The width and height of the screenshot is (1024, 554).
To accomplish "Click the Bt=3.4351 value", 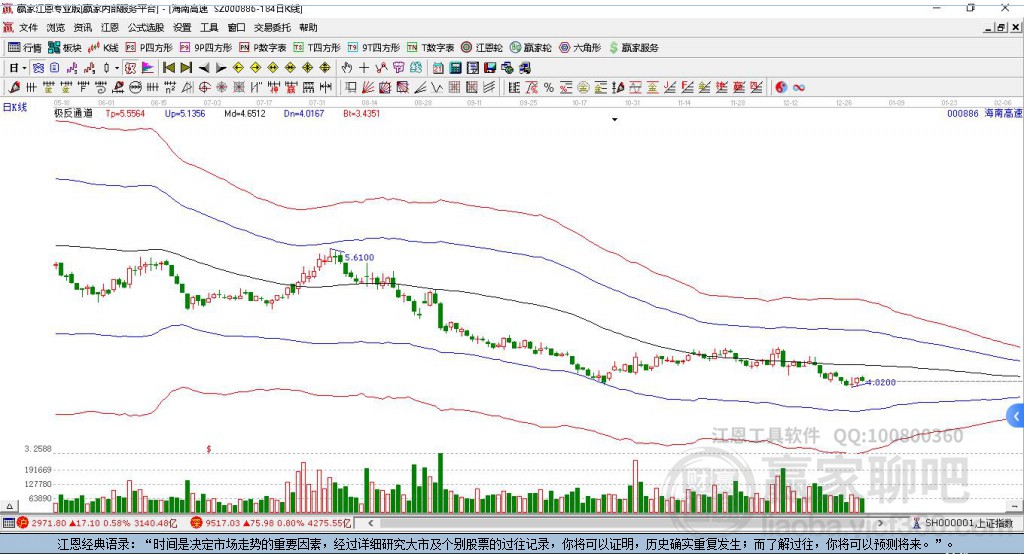I will click(x=362, y=113).
